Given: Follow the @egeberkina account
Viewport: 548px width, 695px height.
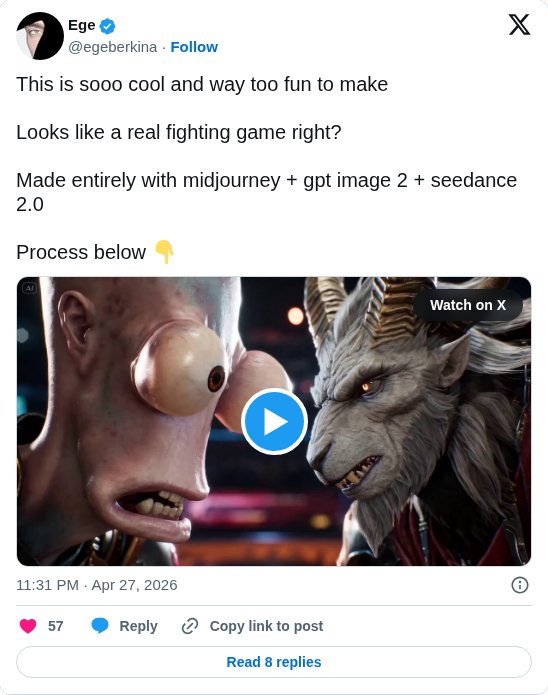Looking at the screenshot, I should pos(194,47).
